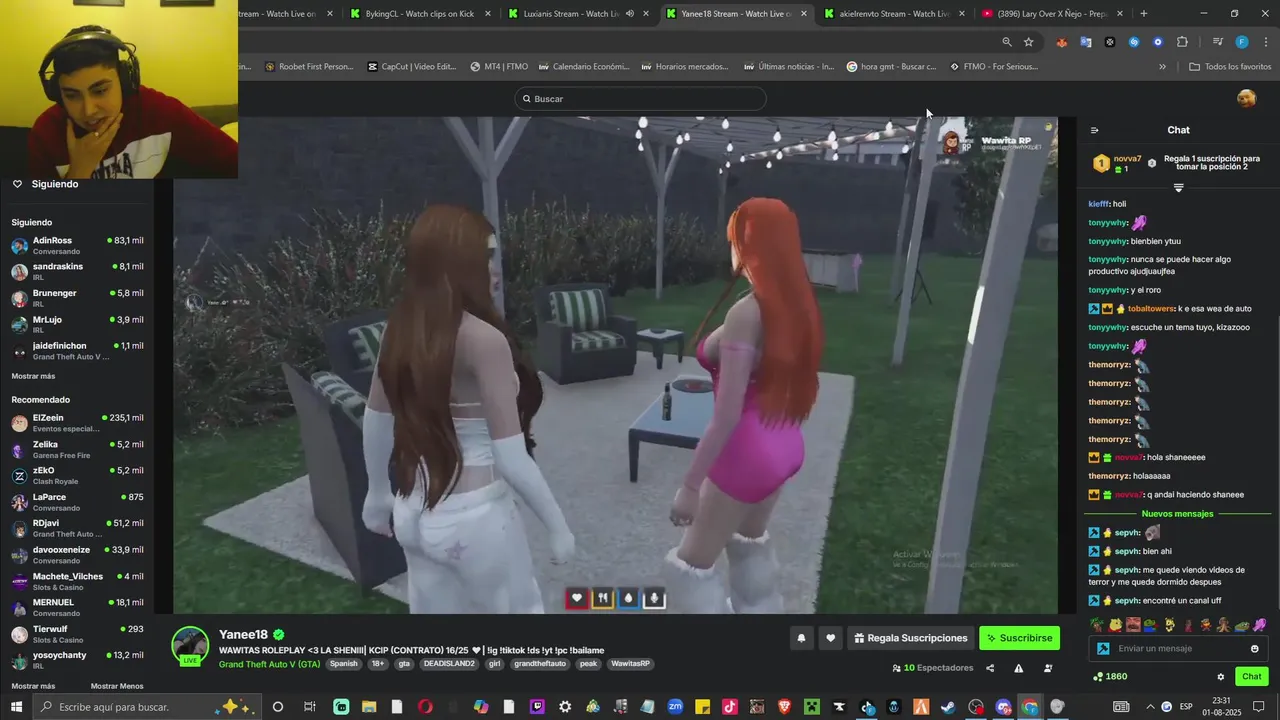Expand chat leaderboard chevron under novva7
This screenshot has height=720, width=1280.
tap(1178, 188)
